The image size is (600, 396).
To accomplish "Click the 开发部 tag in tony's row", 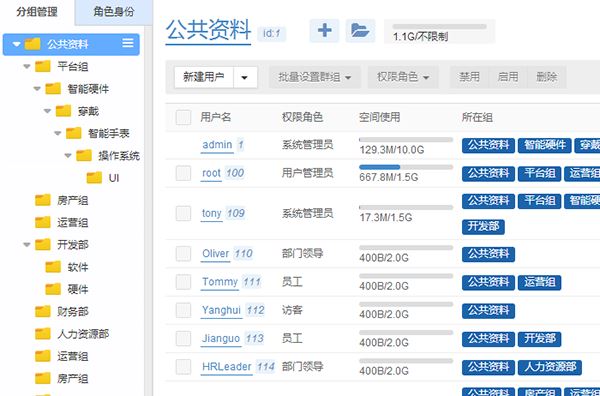I will click(x=483, y=227).
